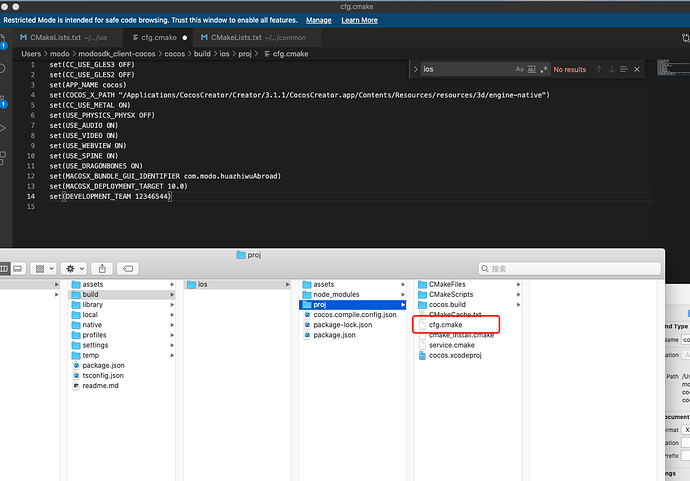Select the cfg.cmake editor tab
The width and height of the screenshot is (690, 481).
pos(158,37)
